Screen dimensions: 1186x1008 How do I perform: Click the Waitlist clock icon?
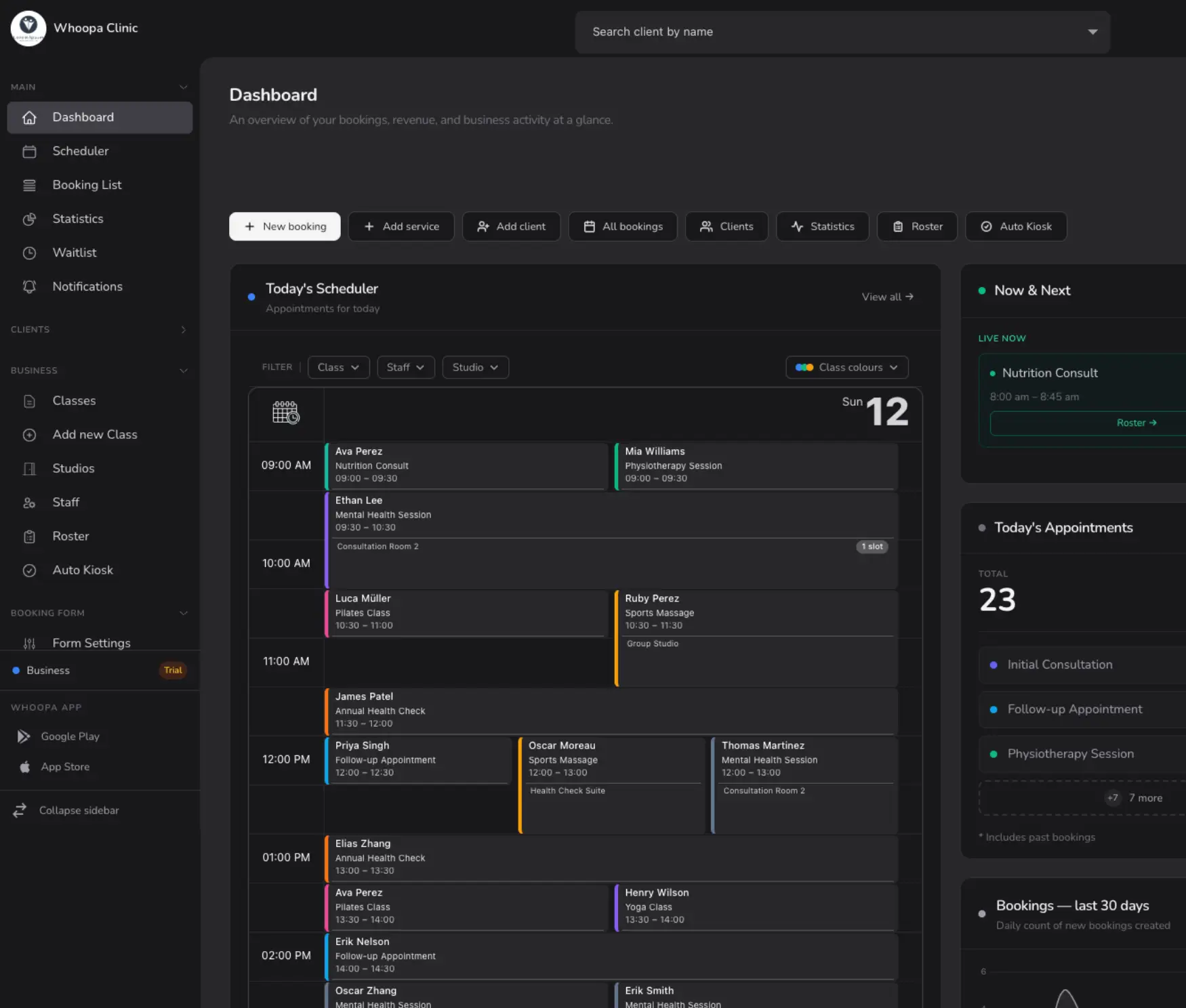click(29, 253)
